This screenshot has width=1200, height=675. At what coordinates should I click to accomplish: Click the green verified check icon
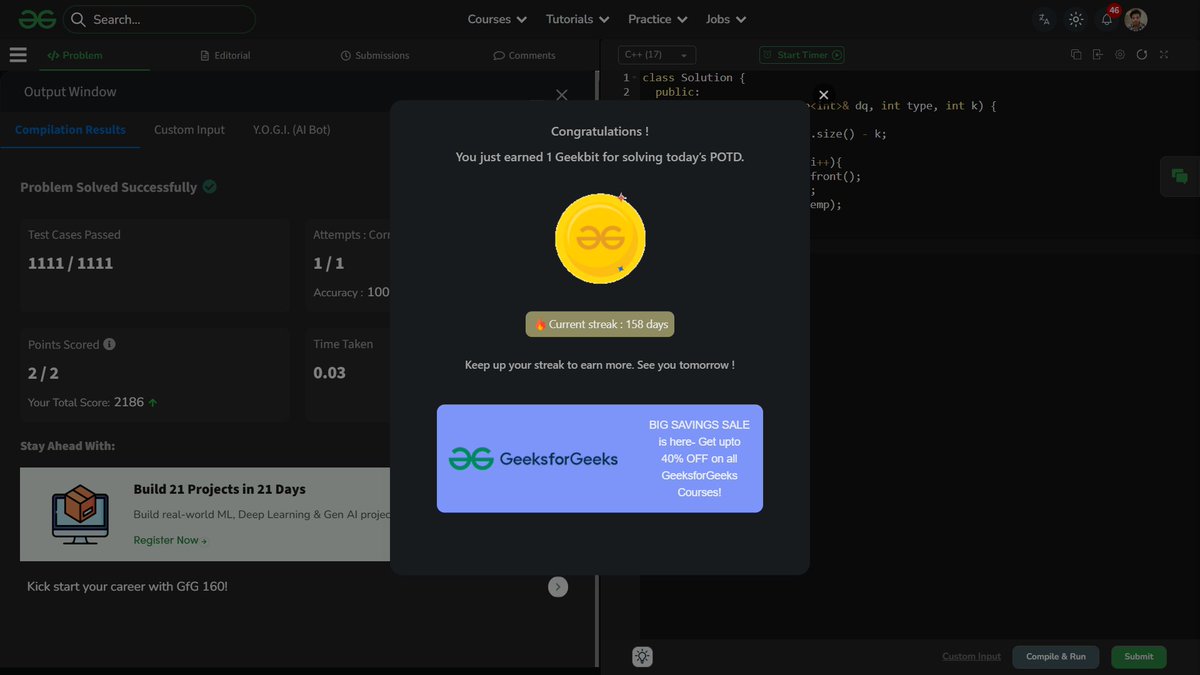pyautogui.click(x=210, y=187)
